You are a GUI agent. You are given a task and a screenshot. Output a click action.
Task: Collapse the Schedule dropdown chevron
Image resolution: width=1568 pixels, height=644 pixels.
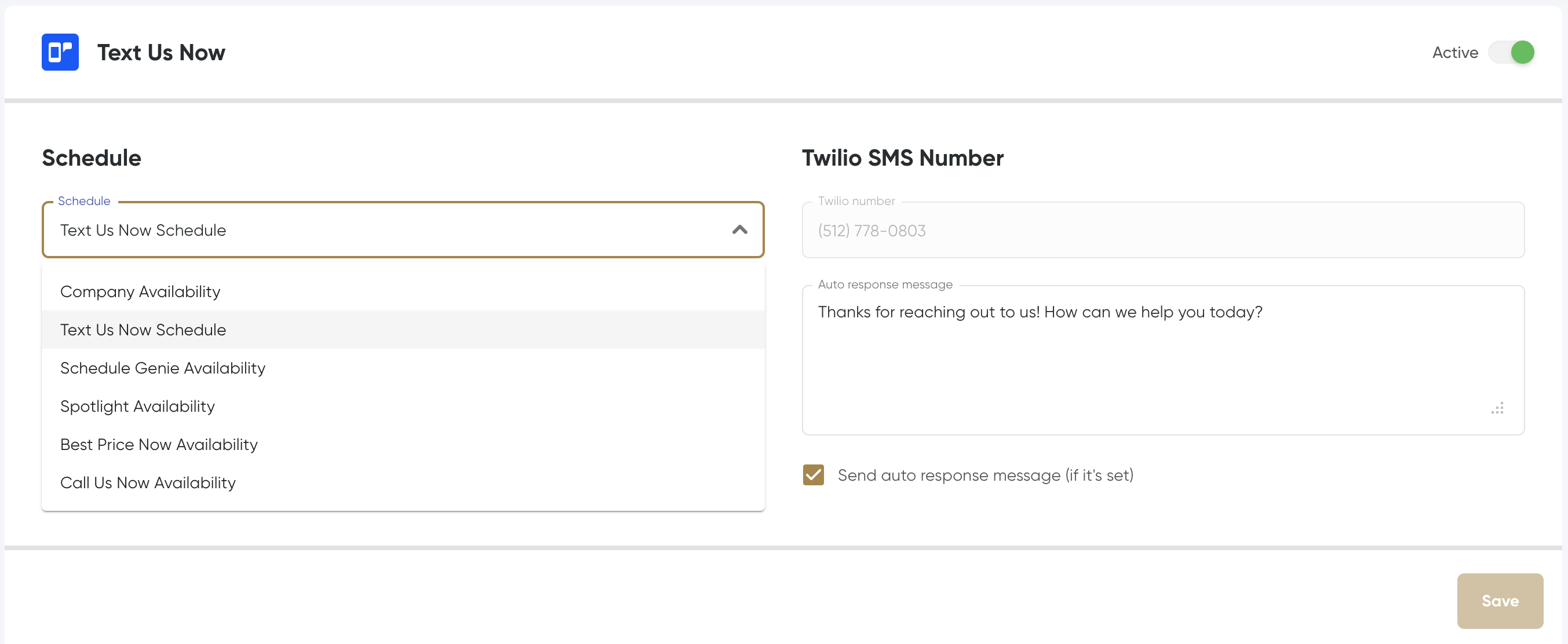tap(739, 230)
